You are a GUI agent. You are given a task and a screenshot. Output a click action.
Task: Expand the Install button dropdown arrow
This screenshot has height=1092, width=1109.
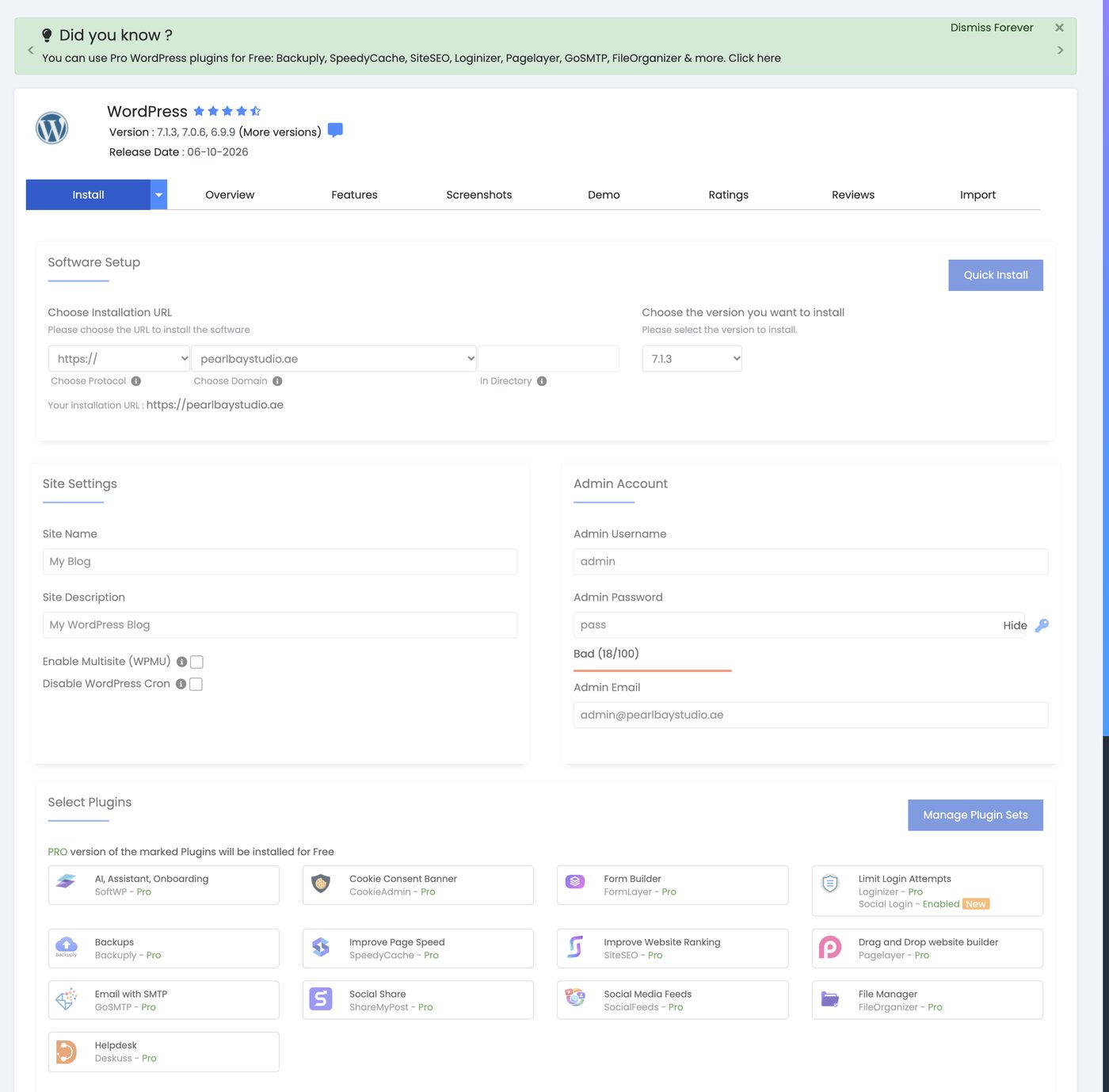(x=158, y=195)
